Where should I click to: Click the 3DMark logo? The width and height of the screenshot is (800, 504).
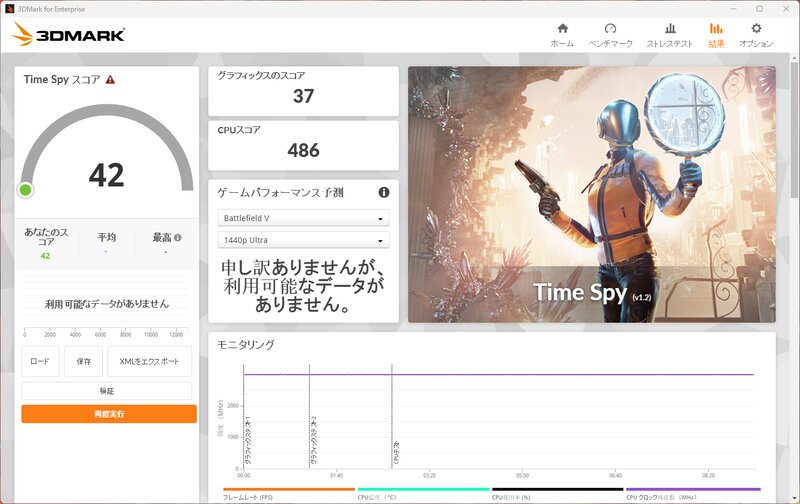tap(68, 35)
